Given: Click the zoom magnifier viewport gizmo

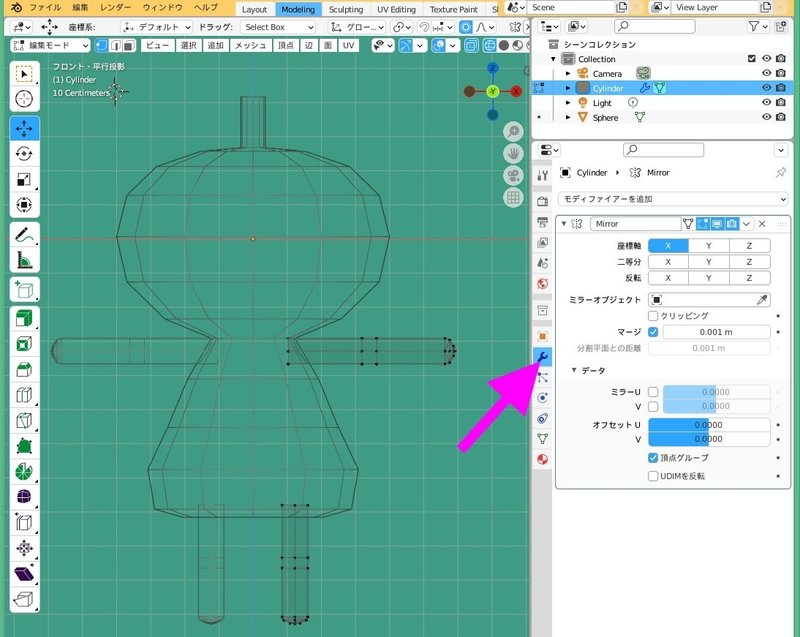Looking at the screenshot, I should click(513, 133).
